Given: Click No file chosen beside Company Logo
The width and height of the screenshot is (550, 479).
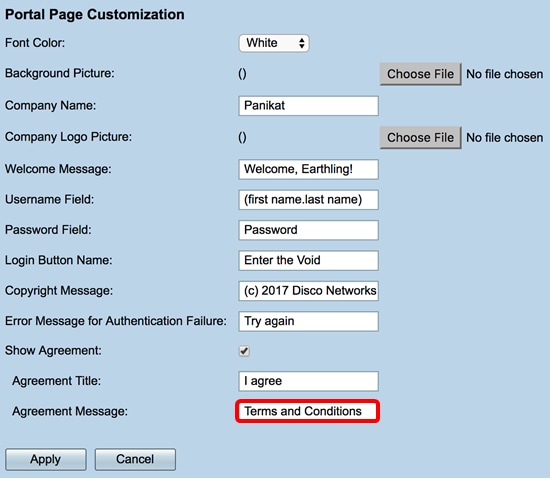Looking at the screenshot, I should click(504, 138).
